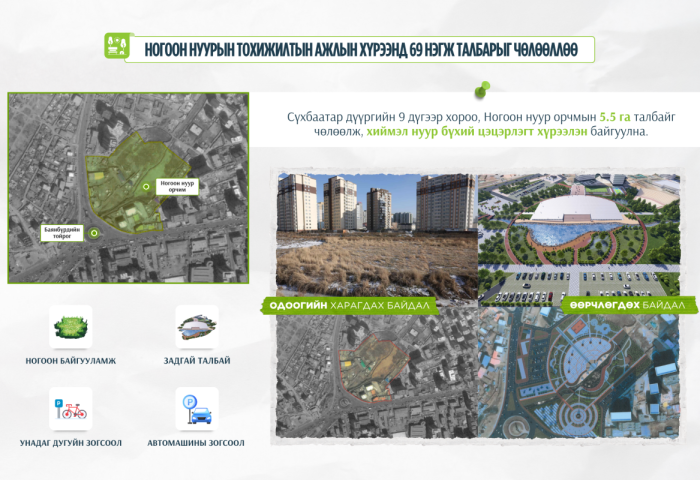Select the Задгай талбай open square icon

(196, 328)
